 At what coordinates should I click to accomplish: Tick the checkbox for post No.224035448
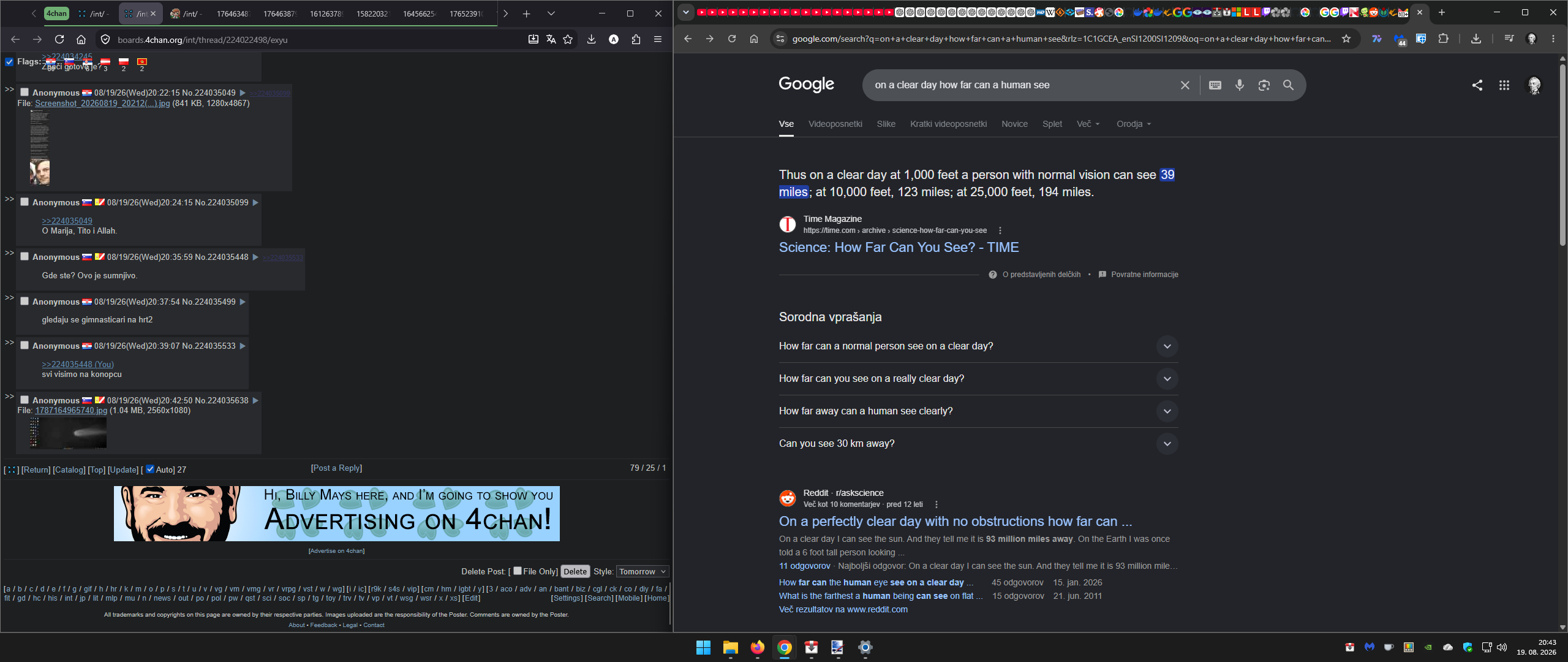click(x=24, y=256)
